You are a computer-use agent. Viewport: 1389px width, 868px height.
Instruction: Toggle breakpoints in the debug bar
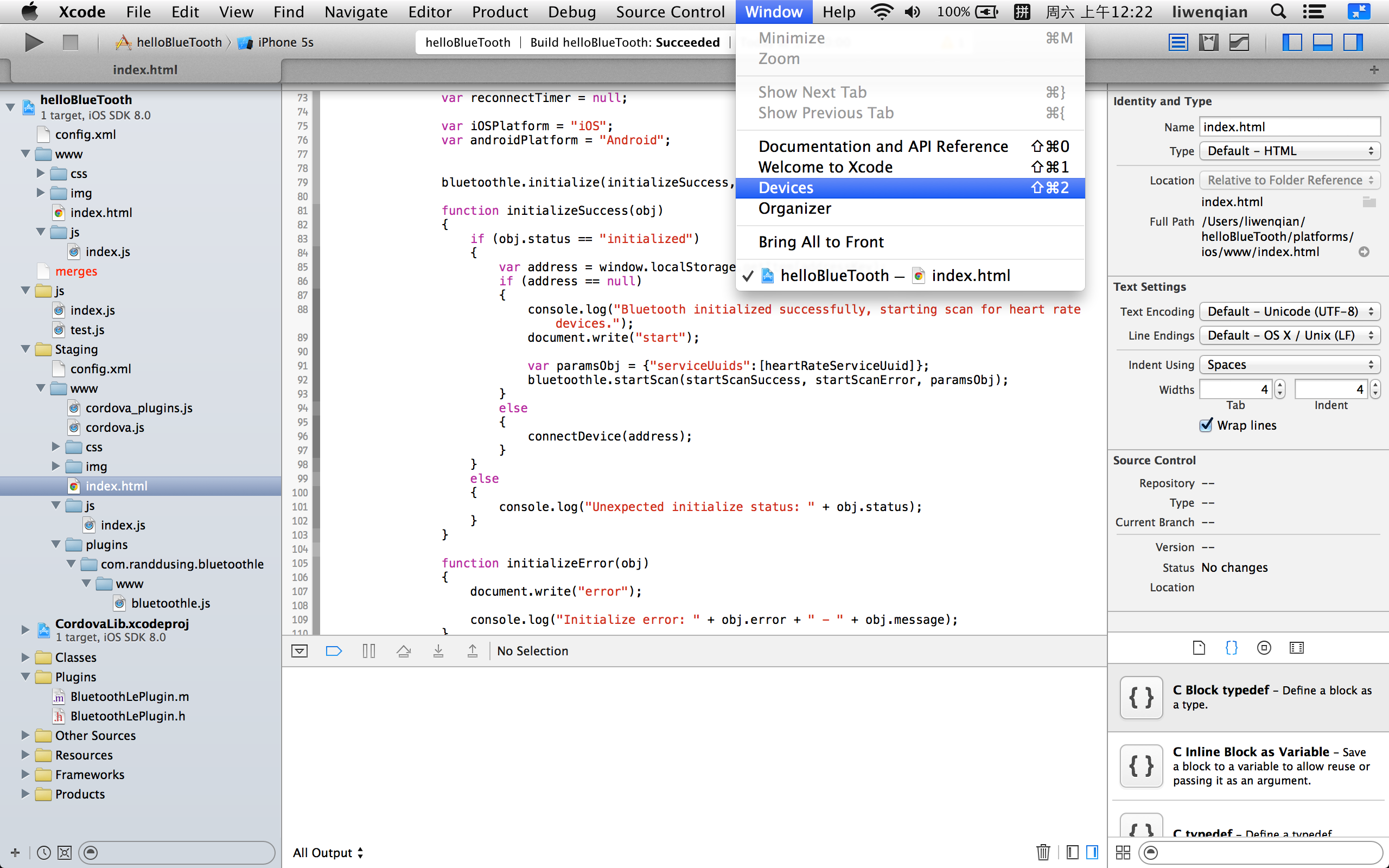[x=334, y=650]
